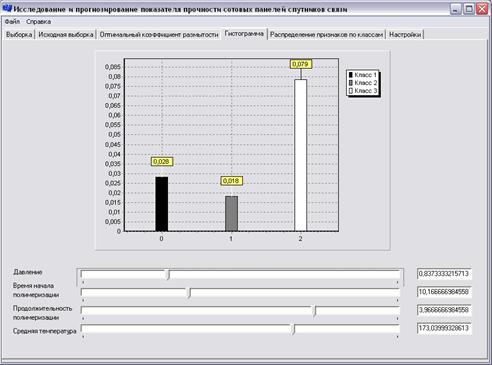Switch to the Выборка tab

point(19,34)
